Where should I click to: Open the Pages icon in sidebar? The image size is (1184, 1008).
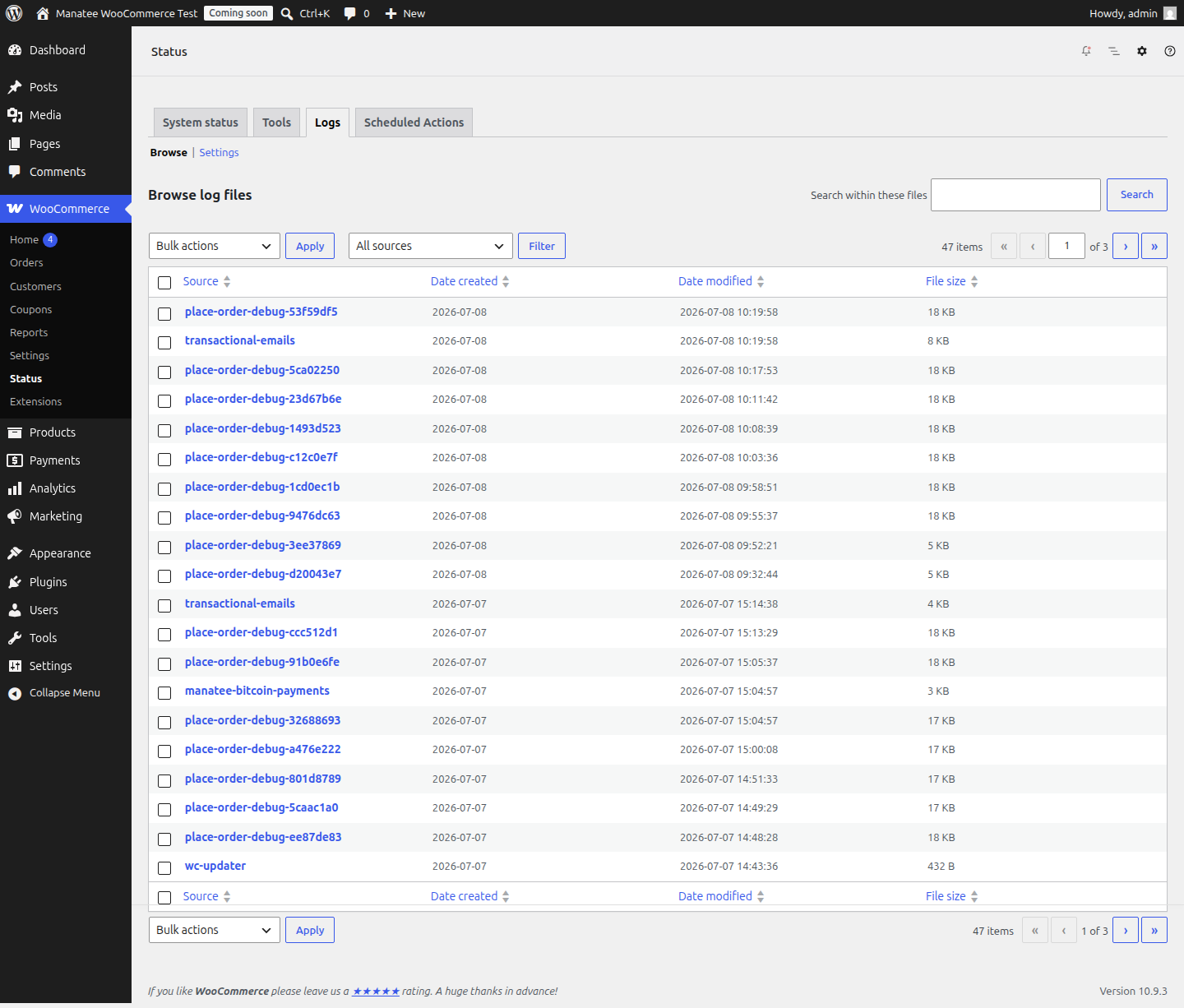point(15,144)
